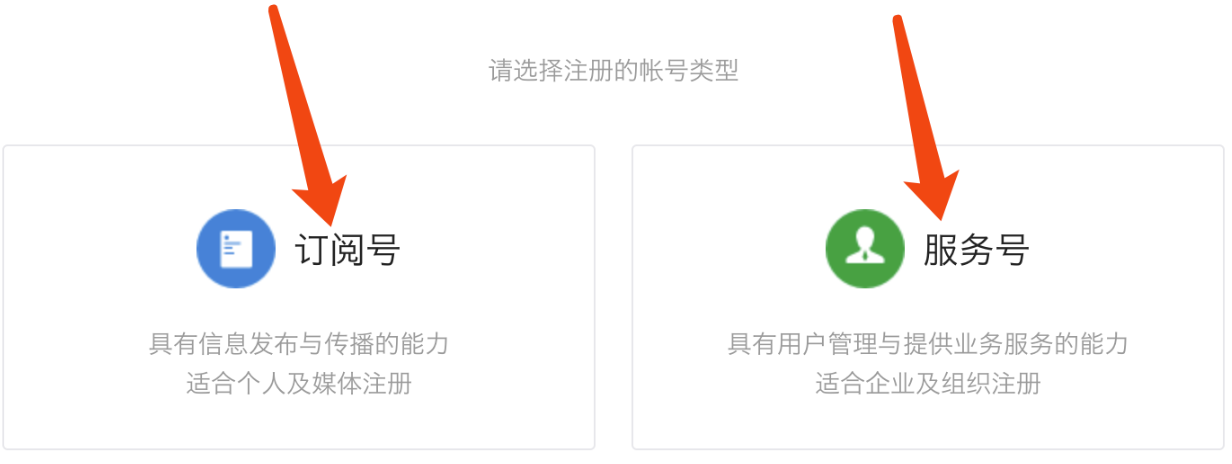Click the blank space right of 服务号 title
Viewport: 1232px width, 464px height.
tap(1120, 250)
